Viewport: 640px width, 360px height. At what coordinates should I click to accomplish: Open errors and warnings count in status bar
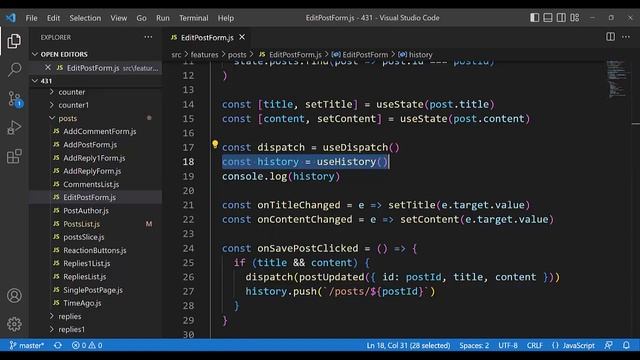pos(87,345)
